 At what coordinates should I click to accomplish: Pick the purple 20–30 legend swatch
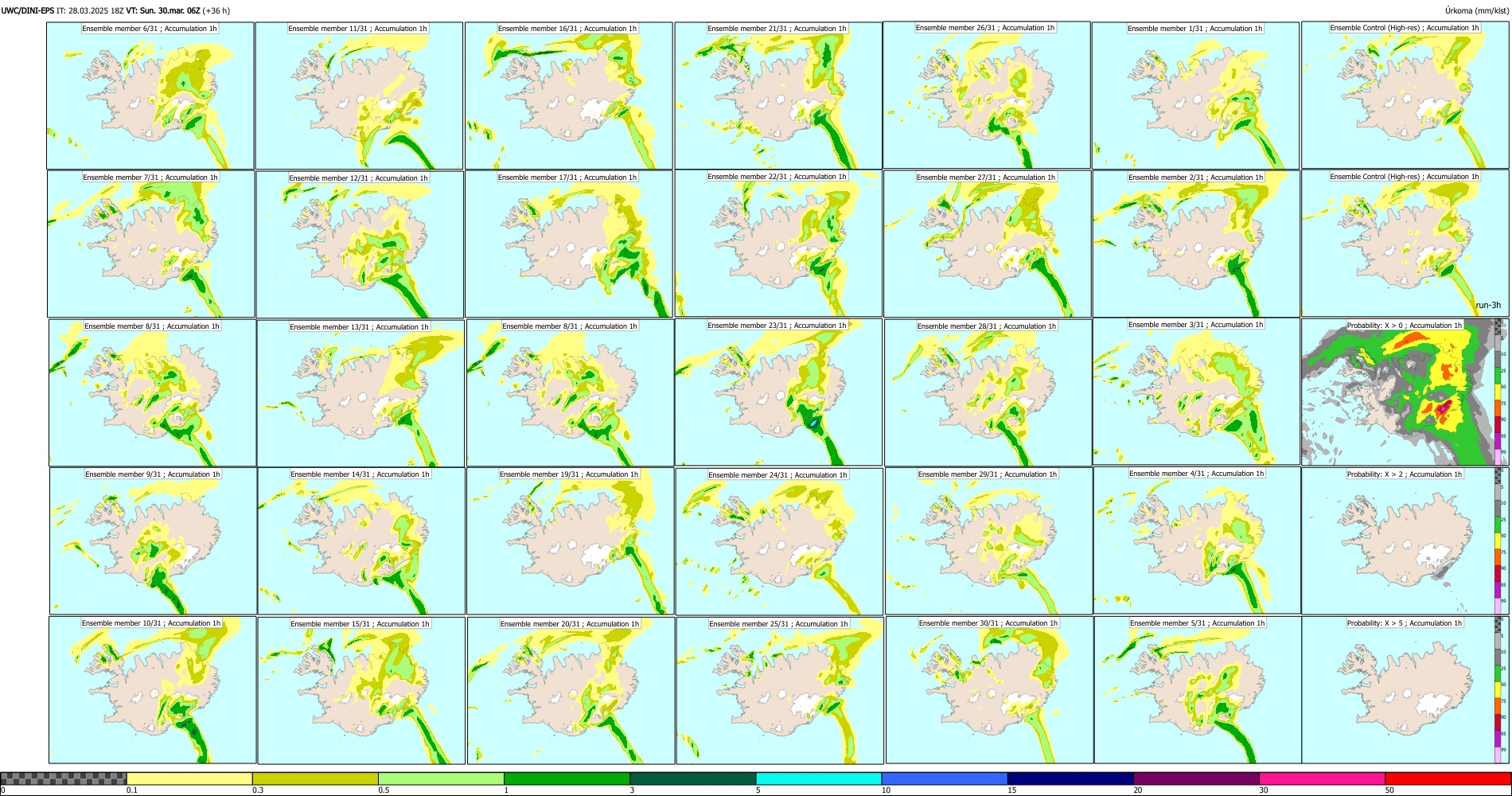[1196, 778]
